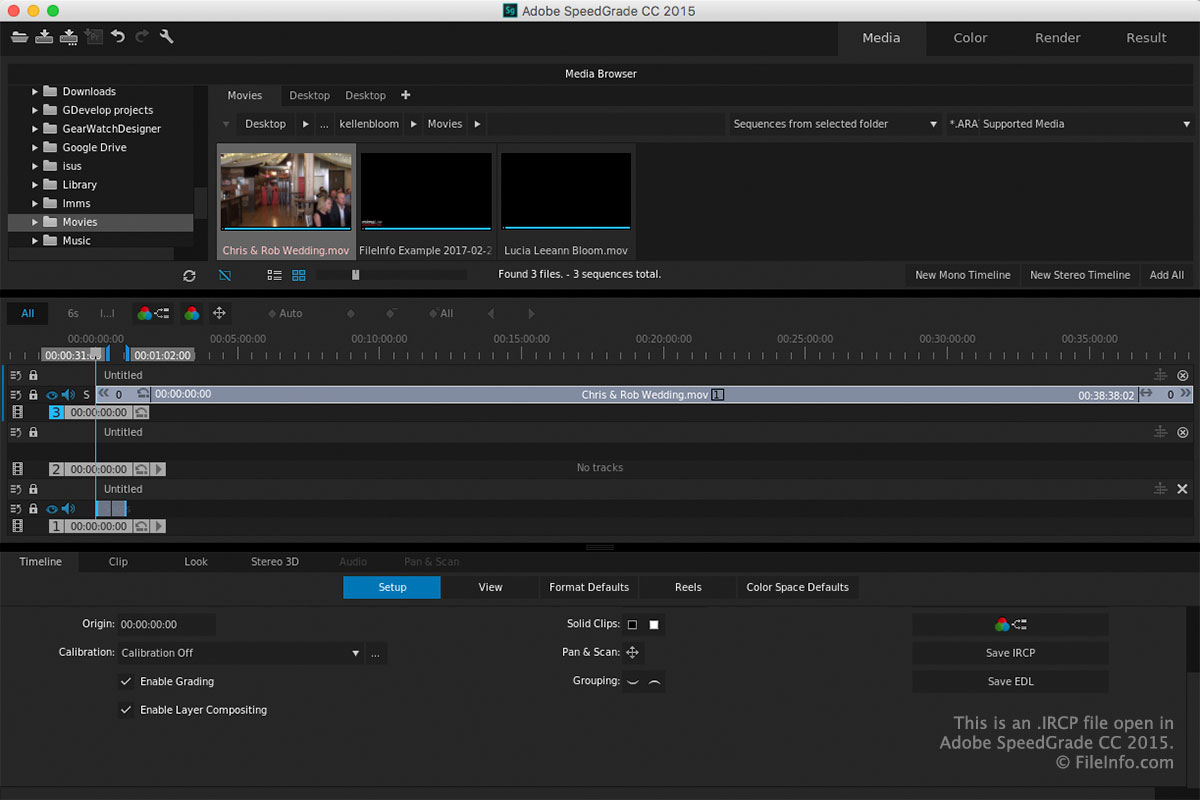This screenshot has width=1200, height=800.
Task: Mute the Chris & Rob Wedding track audio
Action: (x=68, y=395)
